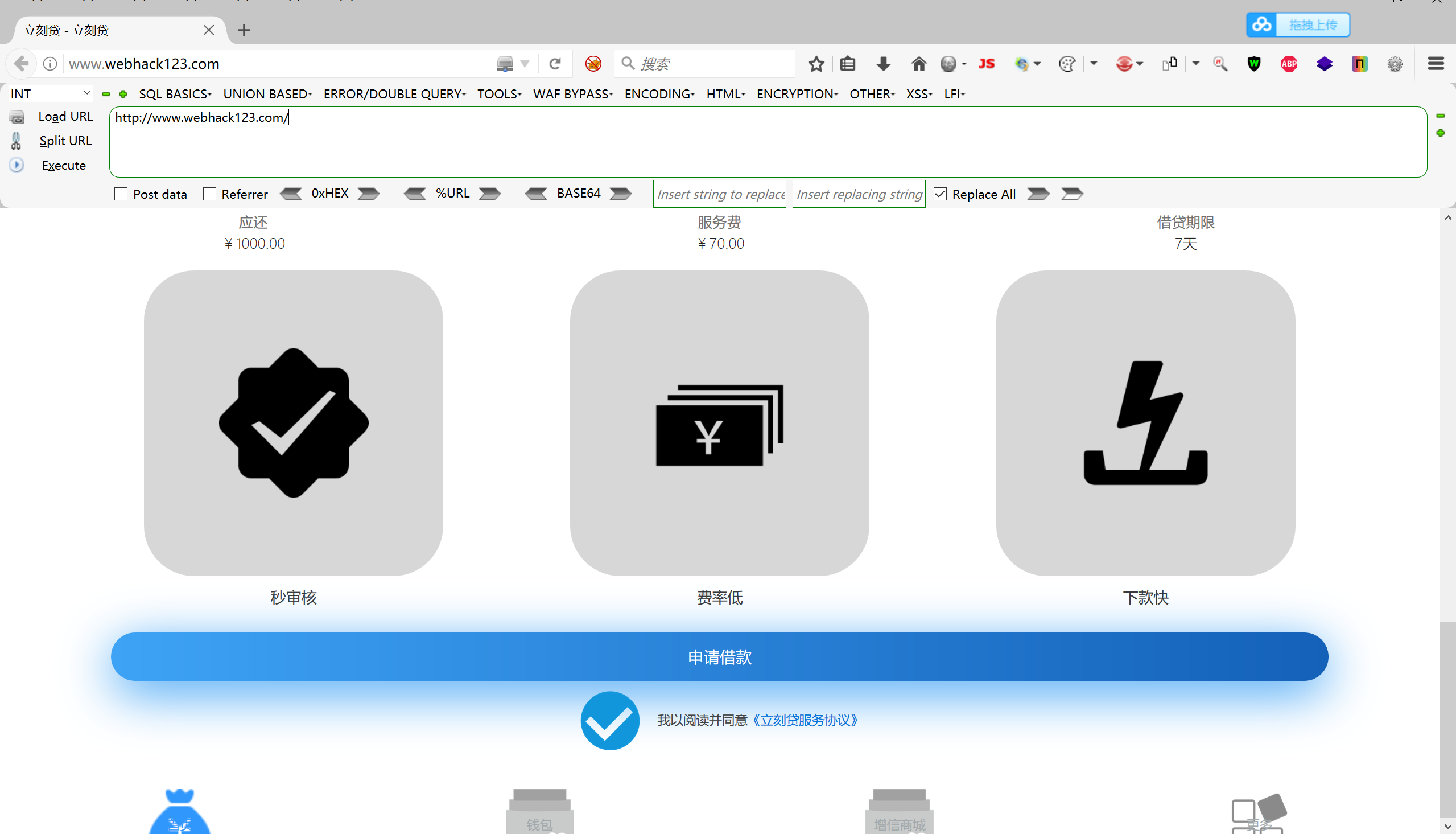Enable the Referrer checkbox
The height and width of the screenshot is (834, 1456).
pos(209,194)
